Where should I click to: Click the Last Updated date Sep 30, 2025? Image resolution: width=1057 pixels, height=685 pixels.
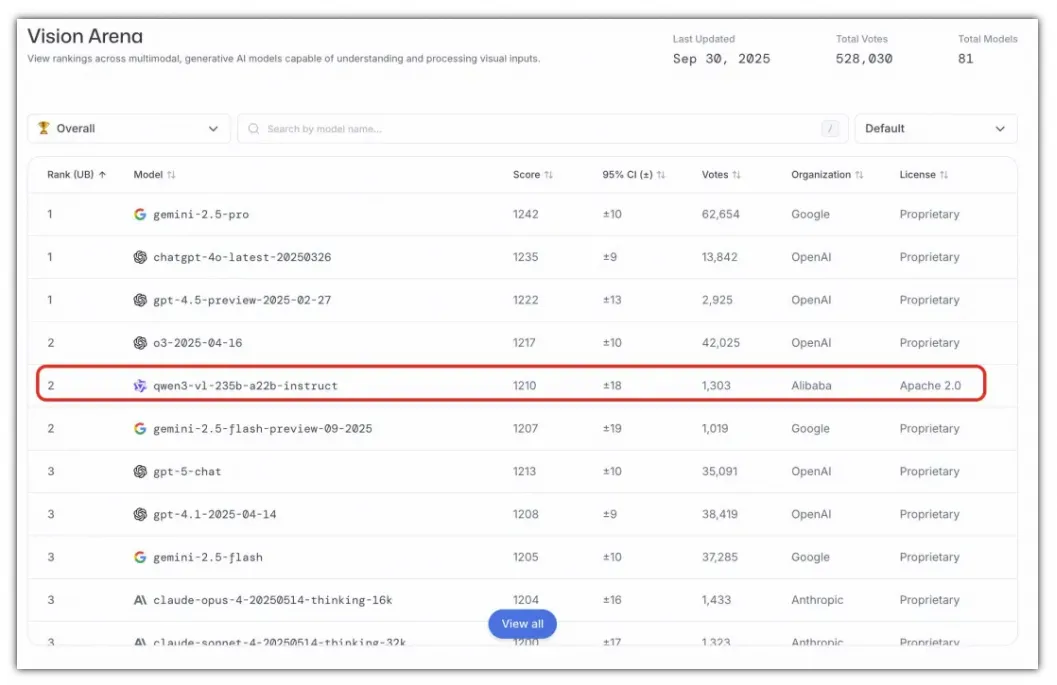[721, 59]
